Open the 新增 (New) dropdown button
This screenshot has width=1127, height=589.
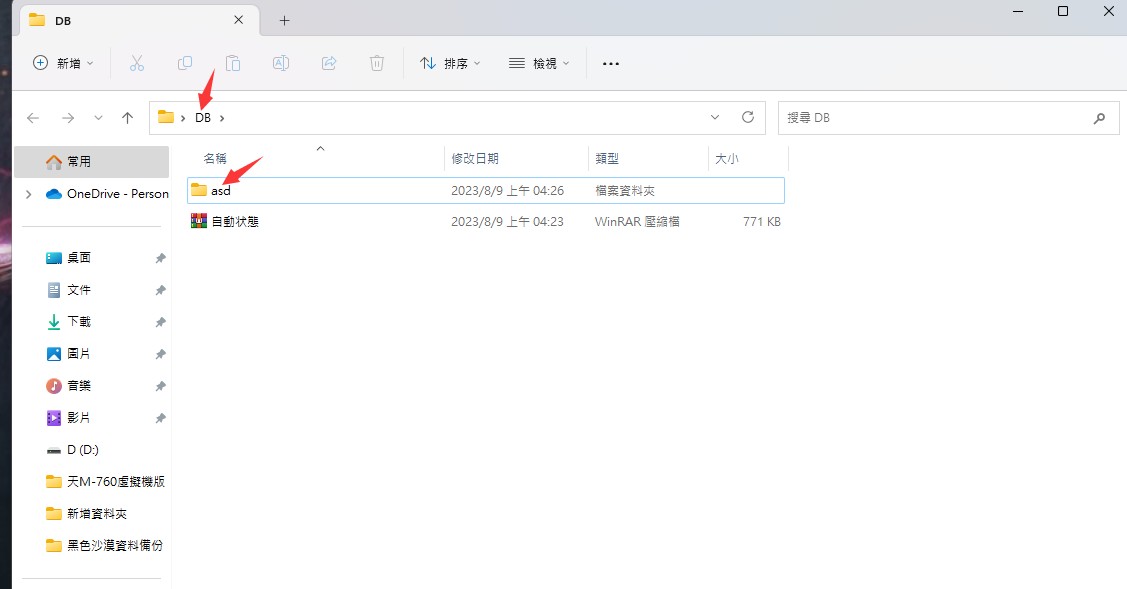[63, 63]
